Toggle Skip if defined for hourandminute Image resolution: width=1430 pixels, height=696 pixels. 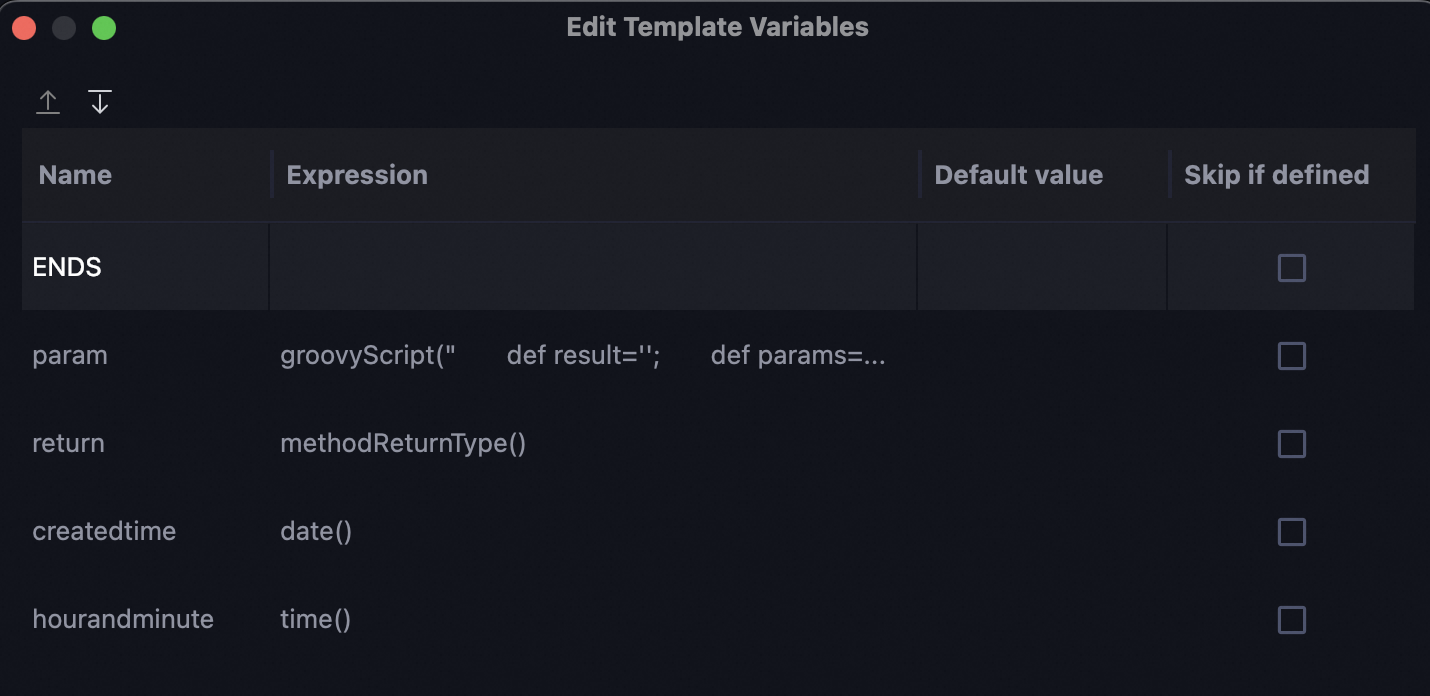[x=1291, y=620]
